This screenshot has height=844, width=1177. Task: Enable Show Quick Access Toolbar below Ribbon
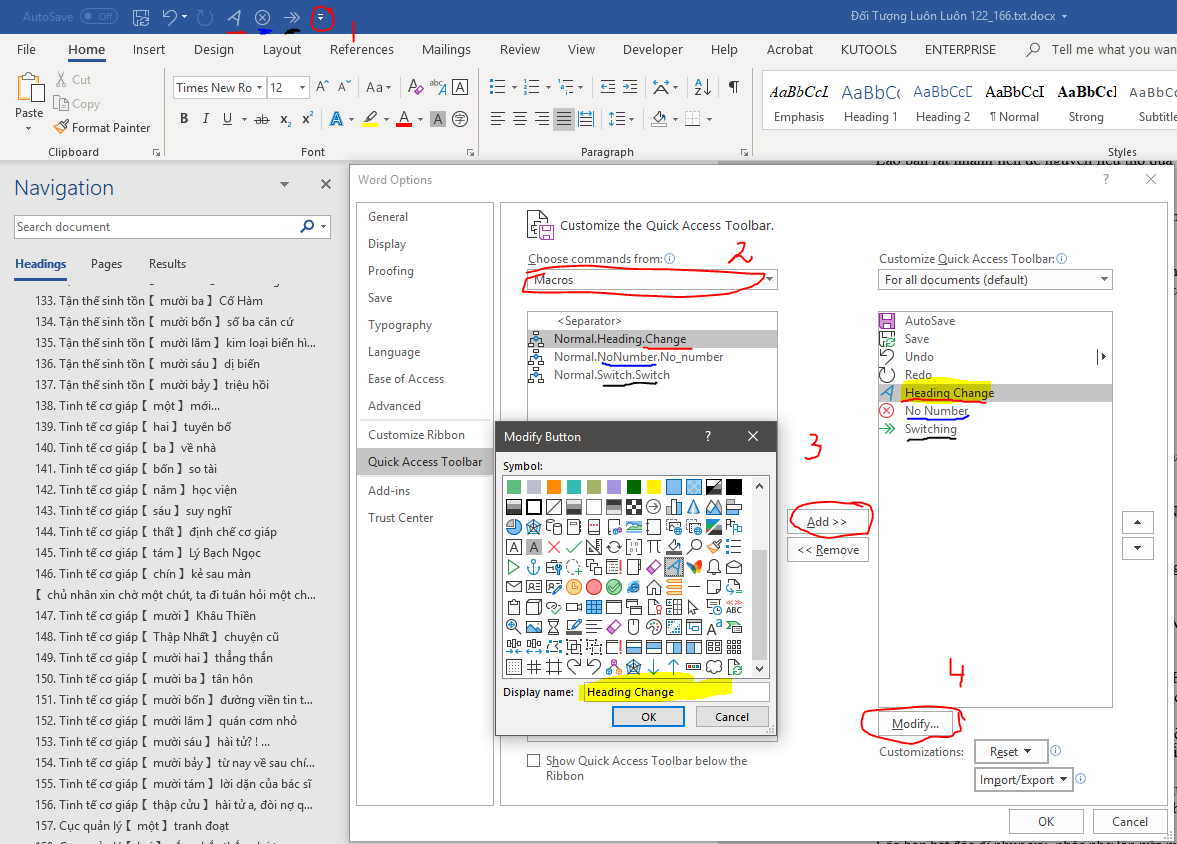coord(534,761)
